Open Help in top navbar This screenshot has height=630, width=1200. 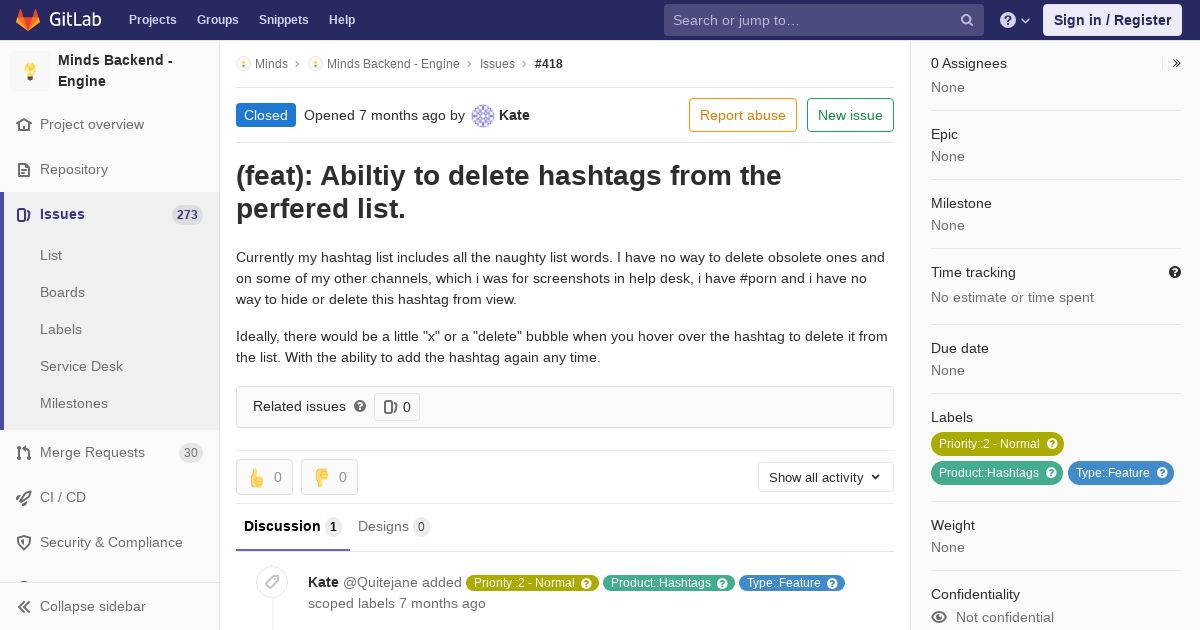(x=342, y=20)
